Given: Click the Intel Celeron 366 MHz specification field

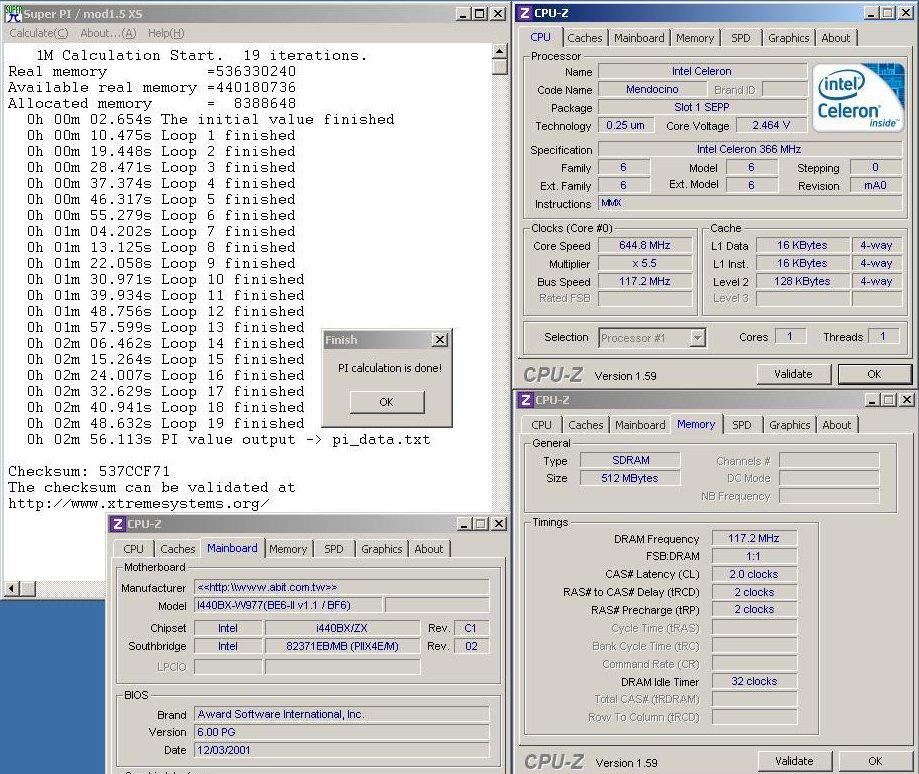Looking at the screenshot, I should point(749,149).
